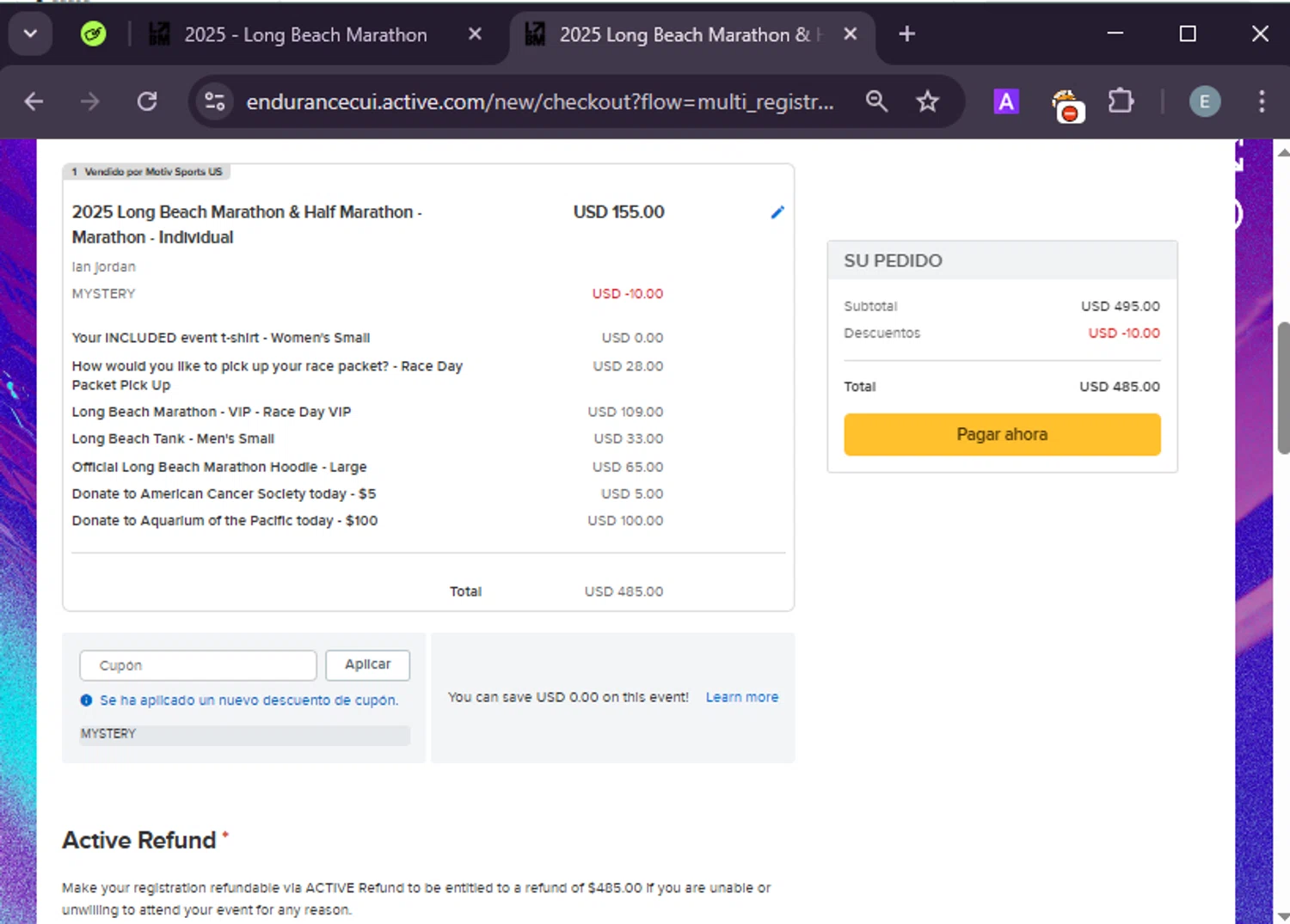Viewport: 1290px width, 924px height.
Task: Open the 'E' profile avatar
Action: 1204,101
